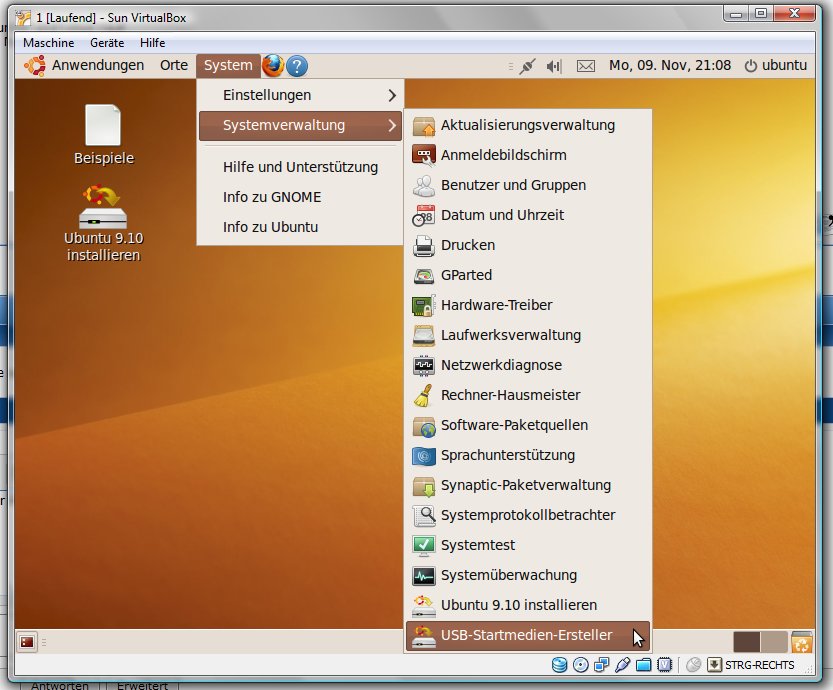Click the ubuntu user power button
This screenshot has width=833, height=690.
tap(776, 65)
